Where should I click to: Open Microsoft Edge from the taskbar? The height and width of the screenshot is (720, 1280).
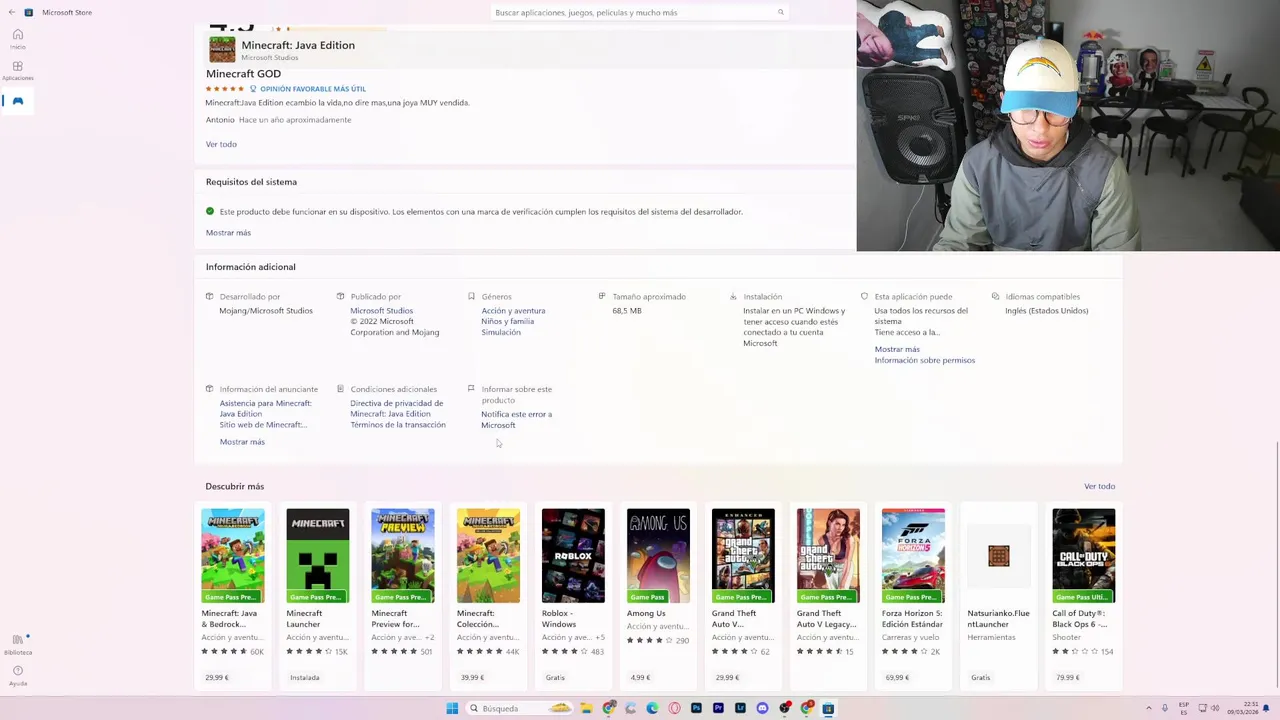[652, 708]
